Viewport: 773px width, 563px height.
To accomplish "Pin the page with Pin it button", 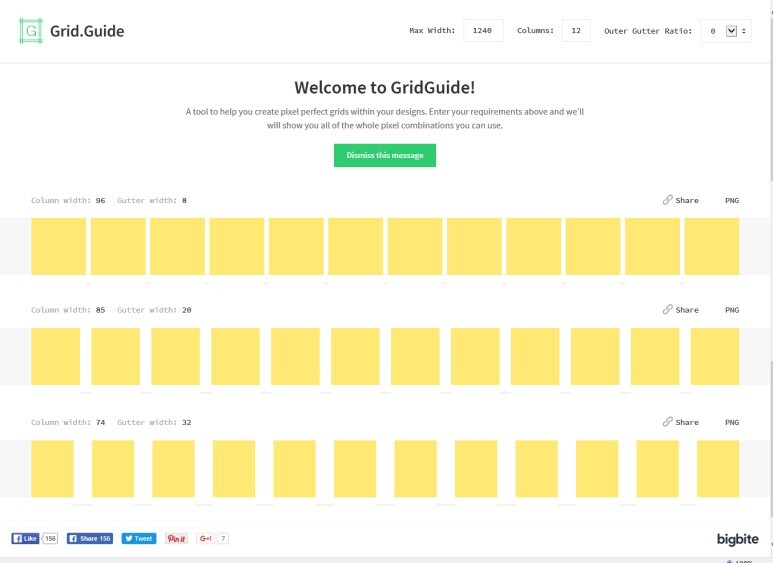I will (x=176, y=538).
